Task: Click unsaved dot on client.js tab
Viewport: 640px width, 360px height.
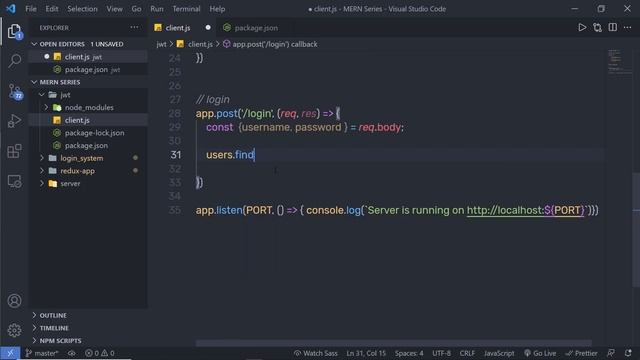Action: click(208, 28)
